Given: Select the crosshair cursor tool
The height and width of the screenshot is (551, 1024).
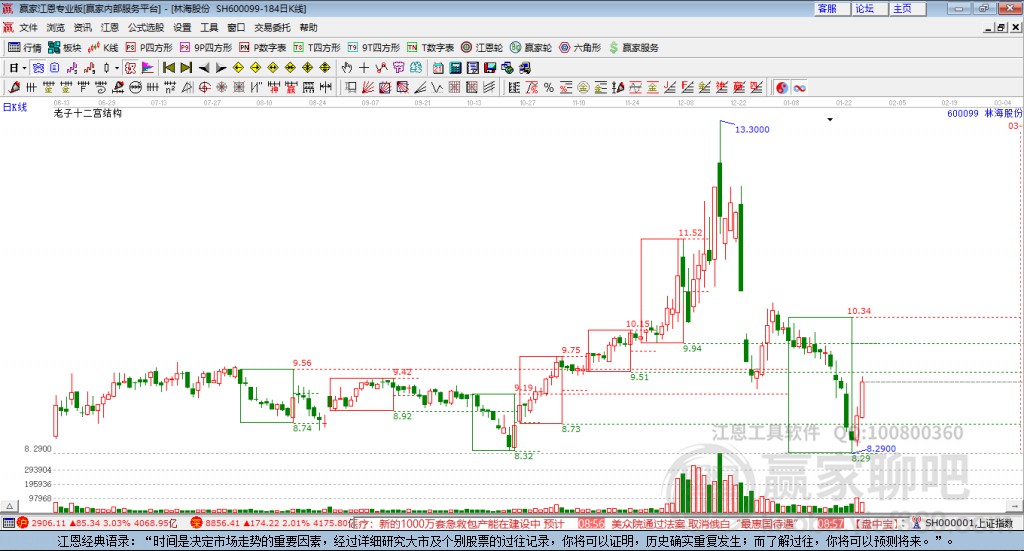Looking at the screenshot, I should [364, 68].
